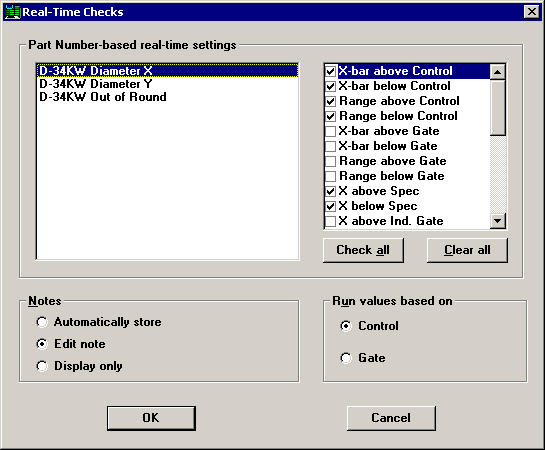The image size is (545, 450).
Task: Click the checks list scrollbar thumb
Action: [x=497, y=108]
